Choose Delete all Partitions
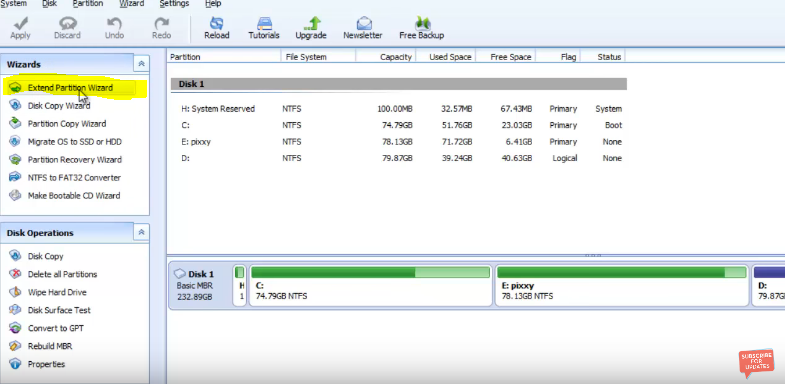 pos(62,274)
